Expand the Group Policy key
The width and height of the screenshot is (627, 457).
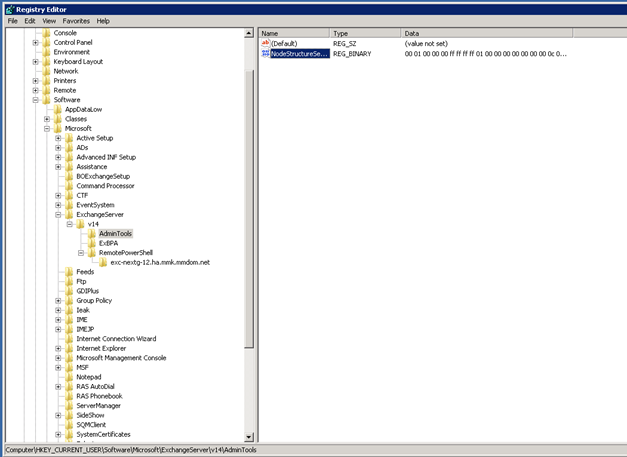coord(58,301)
